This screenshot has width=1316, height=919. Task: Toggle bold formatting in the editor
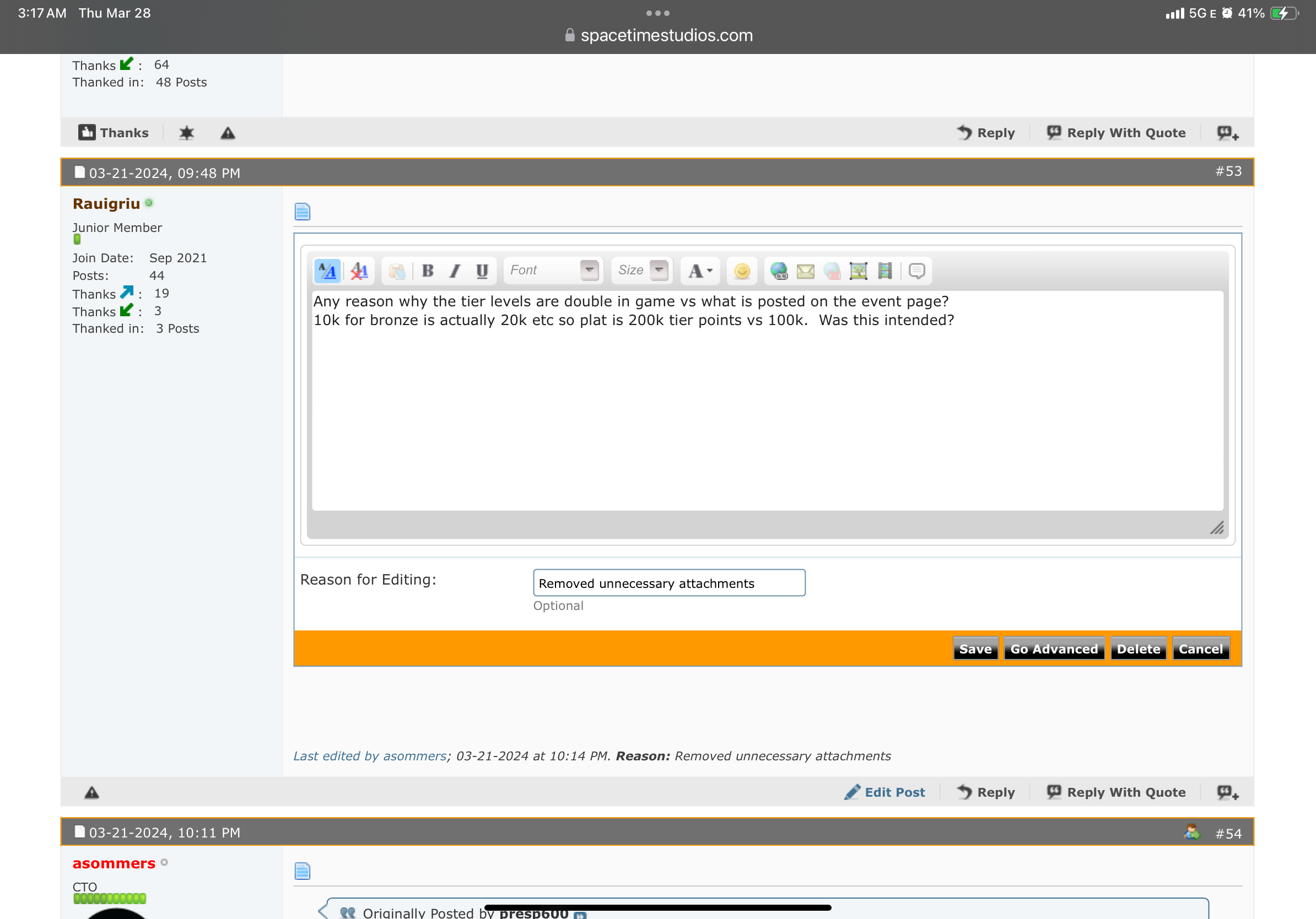click(x=428, y=271)
